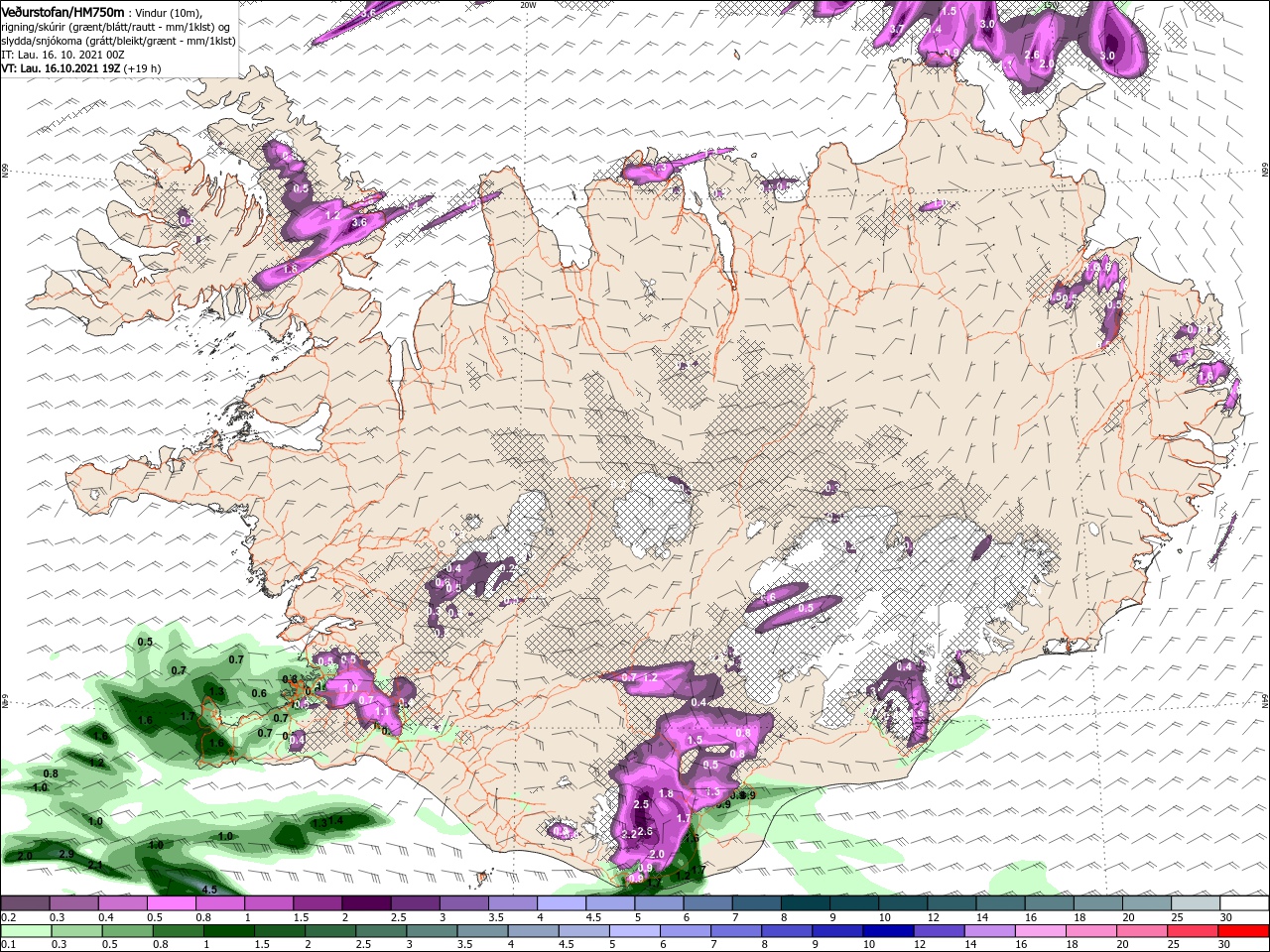Pick the dark purple 2 swatch in top scale
Screen dimensions: 1270x952
pyautogui.click(x=365, y=903)
